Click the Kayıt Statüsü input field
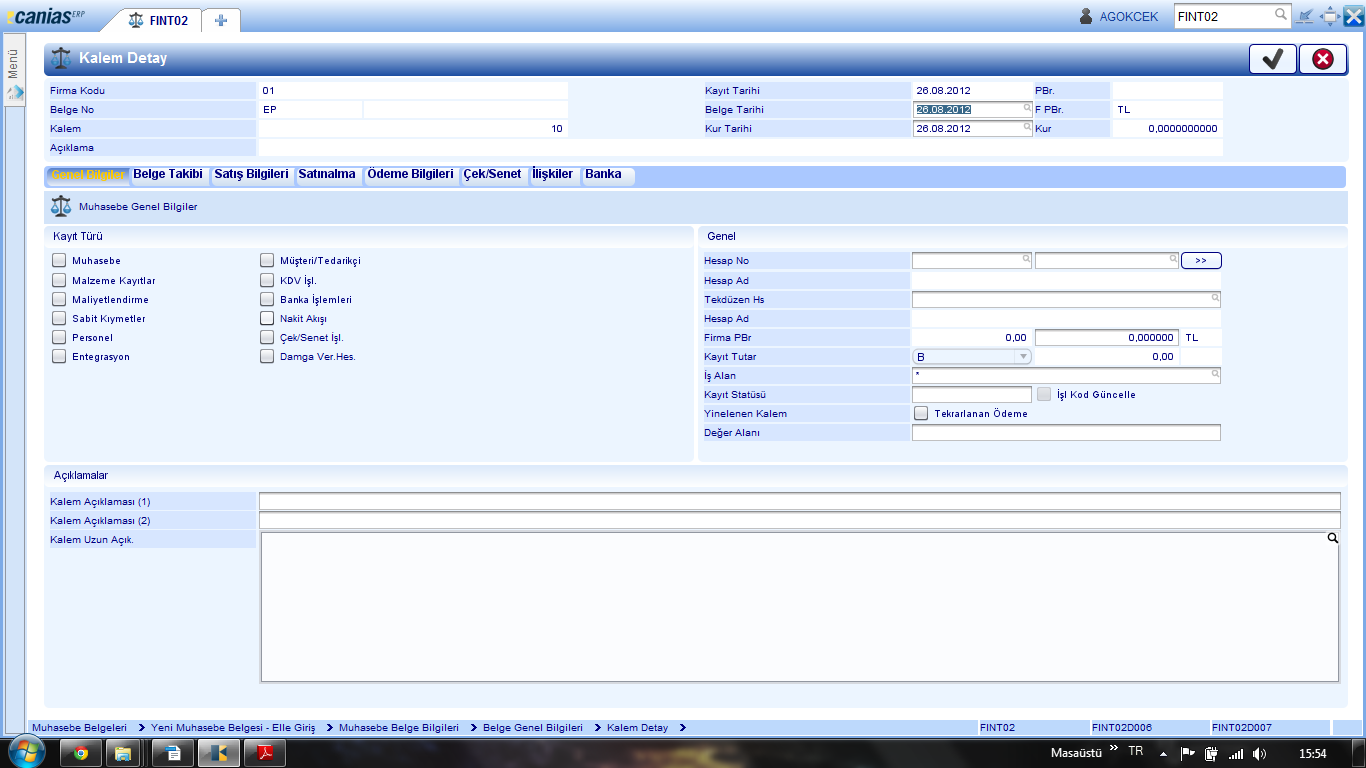Screen dimensions: 1366x768 (x=972, y=394)
